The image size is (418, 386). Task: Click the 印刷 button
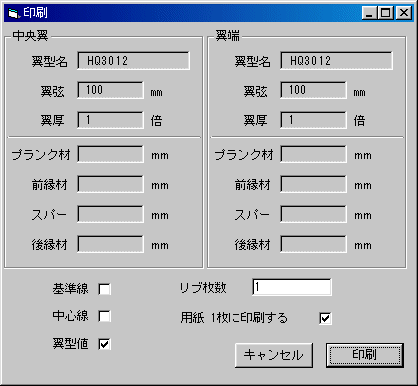click(x=365, y=355)
